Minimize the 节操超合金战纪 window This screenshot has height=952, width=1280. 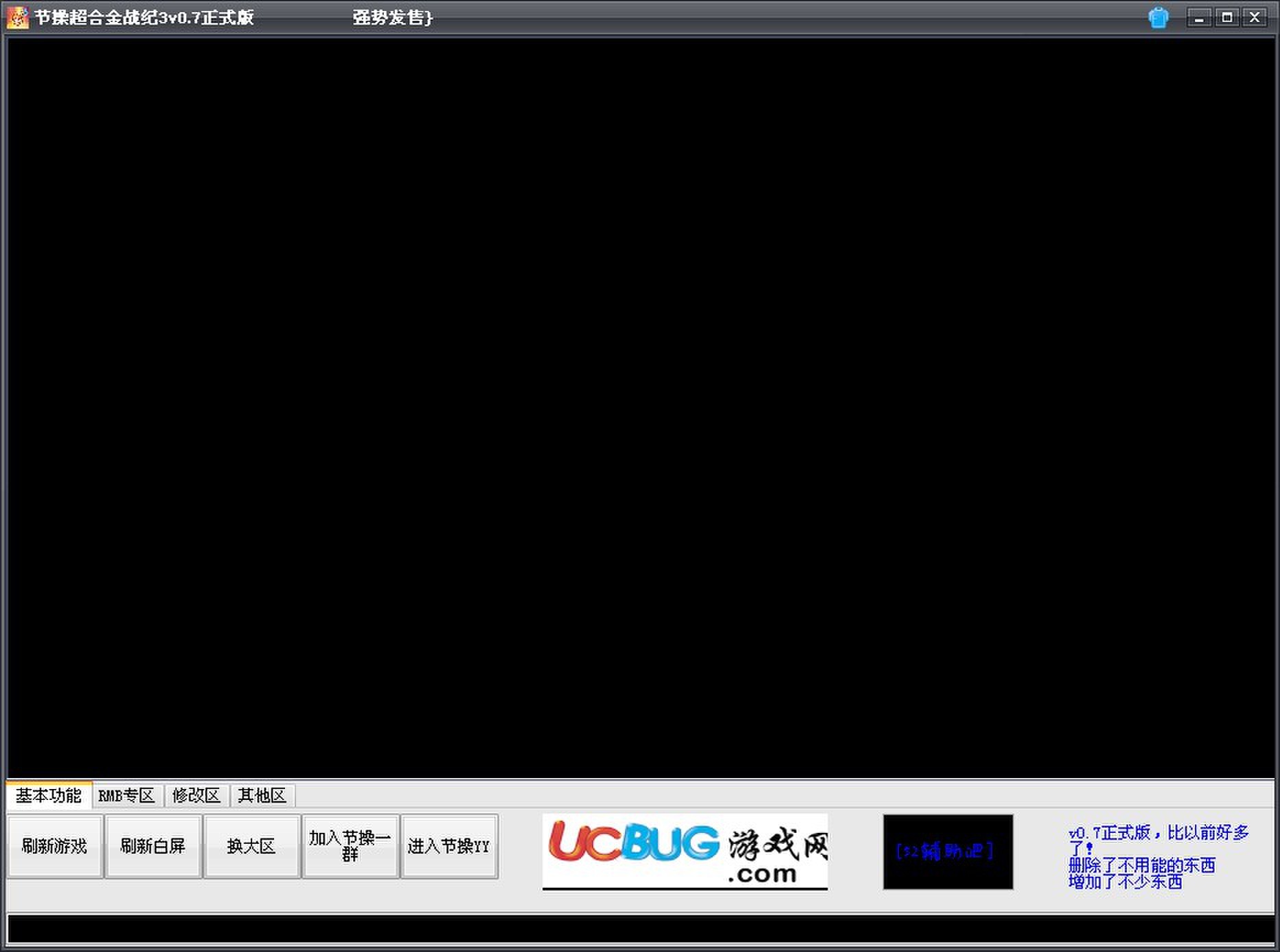click(x=1199, y=18)
